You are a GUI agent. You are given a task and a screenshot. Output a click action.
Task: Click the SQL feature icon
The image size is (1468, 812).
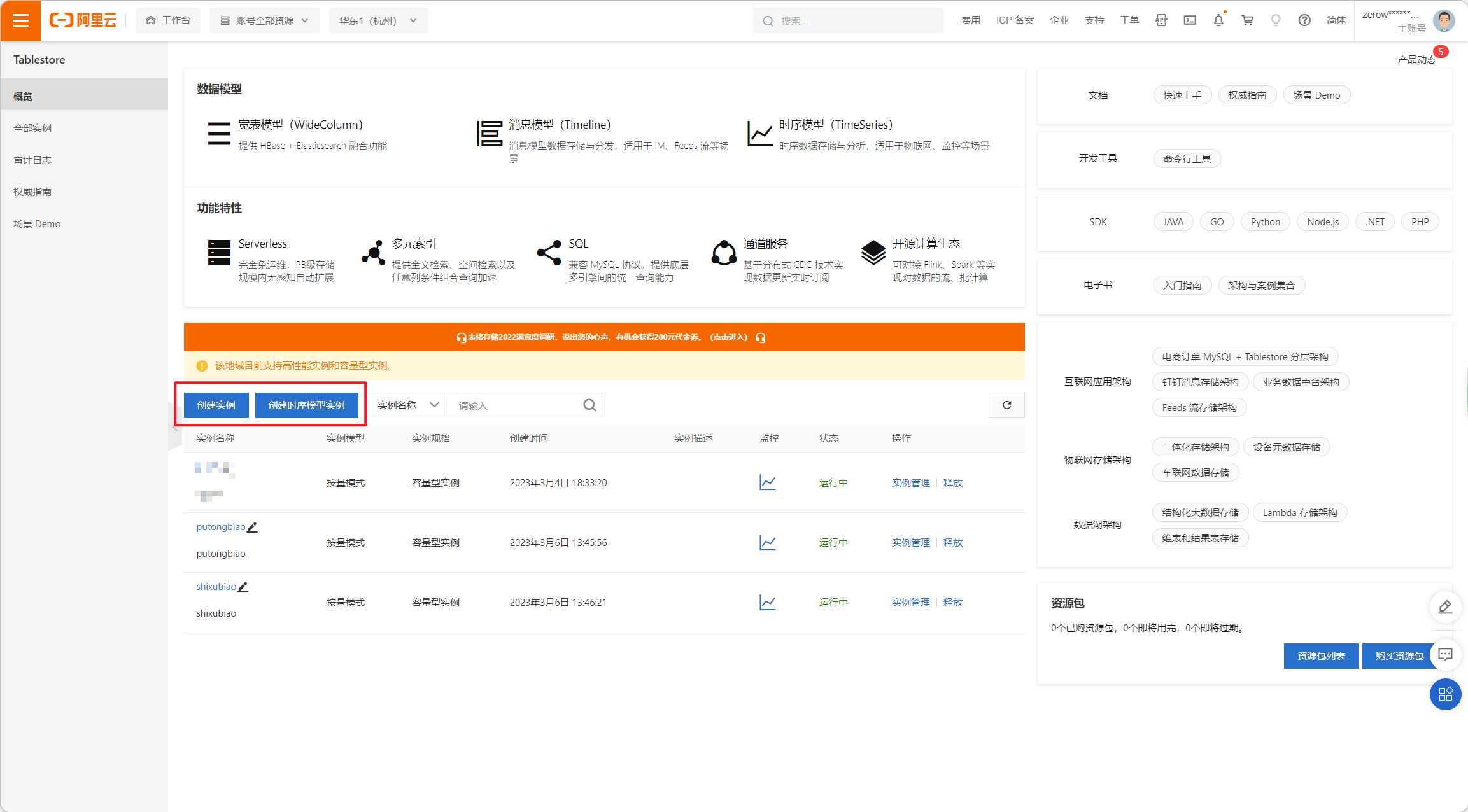[549, 253]
